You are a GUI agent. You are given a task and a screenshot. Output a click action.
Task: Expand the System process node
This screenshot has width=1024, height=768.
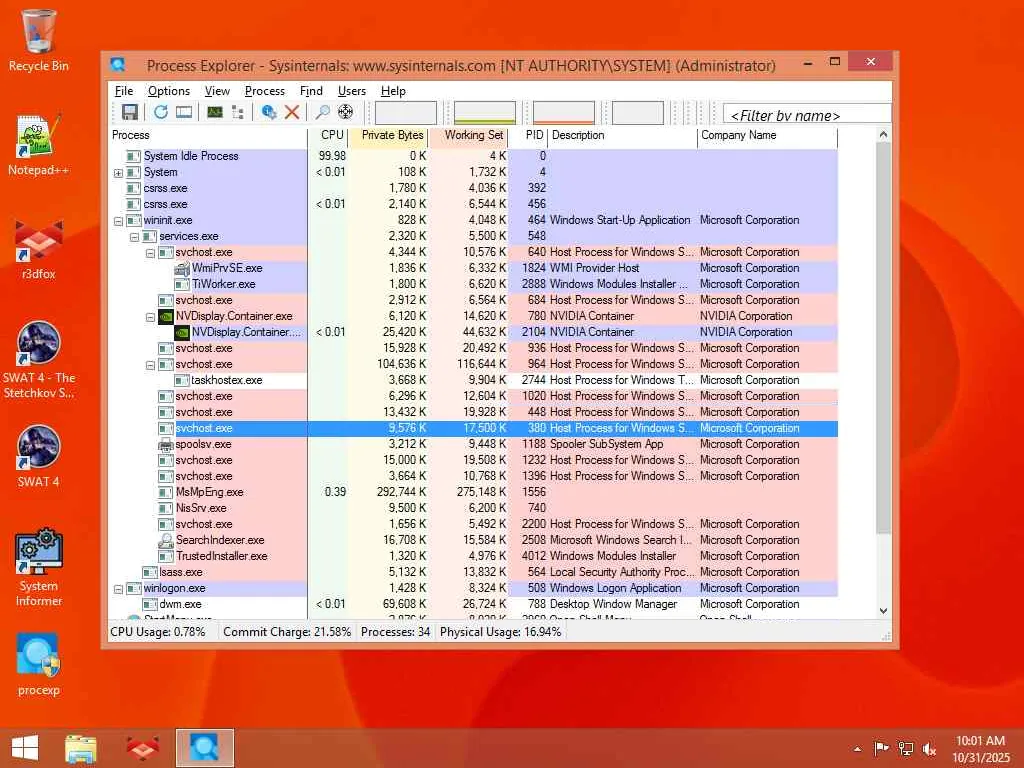[118, 173]
